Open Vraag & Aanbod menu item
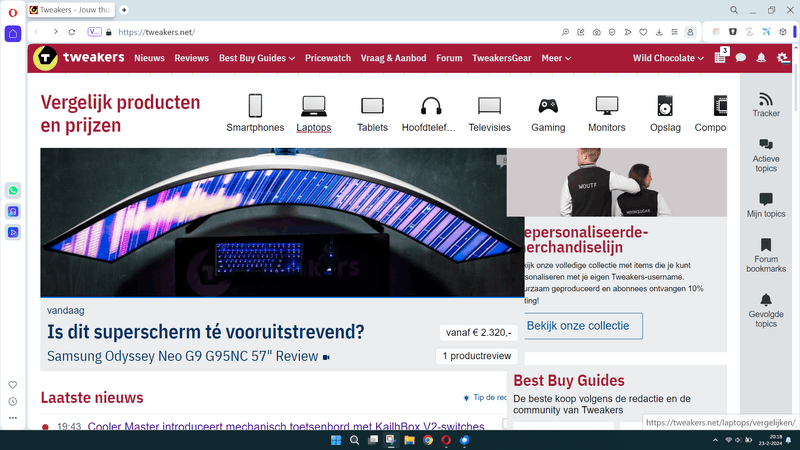The width and height of the screenshot is (800, 450). point(393,58)
